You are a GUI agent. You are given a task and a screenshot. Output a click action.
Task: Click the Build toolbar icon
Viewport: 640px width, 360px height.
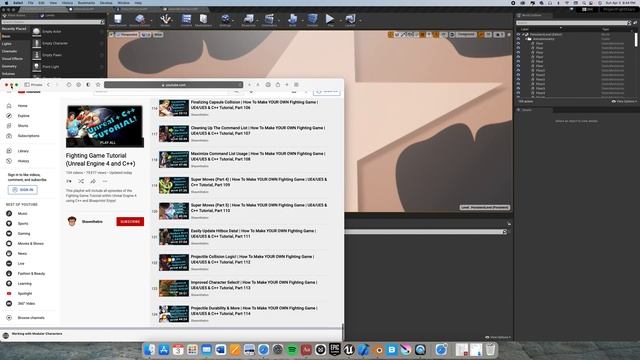tap(292, 20)
